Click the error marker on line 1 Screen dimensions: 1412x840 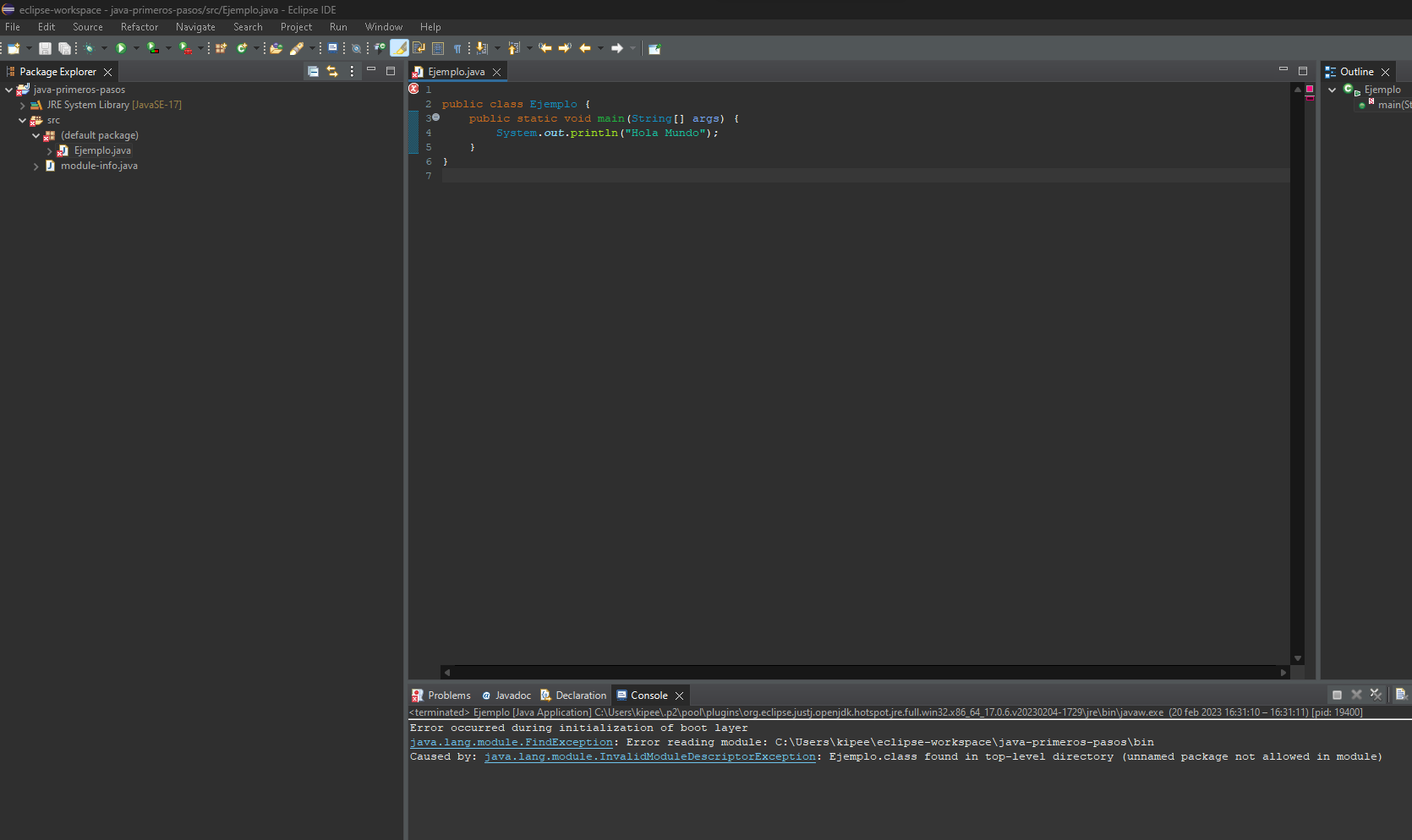[413, 89]
